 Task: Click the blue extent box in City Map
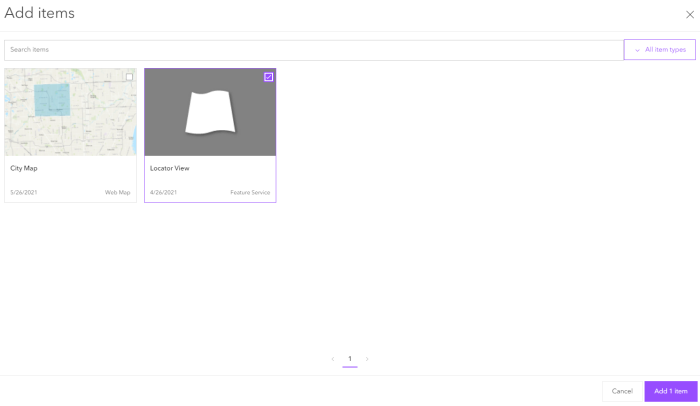pyautogui.click(x=52, y=100)
